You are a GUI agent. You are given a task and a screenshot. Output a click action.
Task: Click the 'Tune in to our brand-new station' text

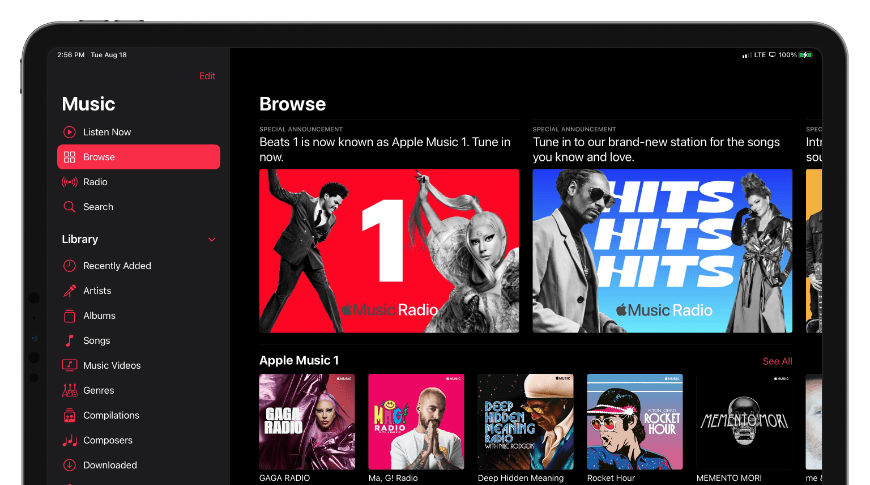coord(656,149)
